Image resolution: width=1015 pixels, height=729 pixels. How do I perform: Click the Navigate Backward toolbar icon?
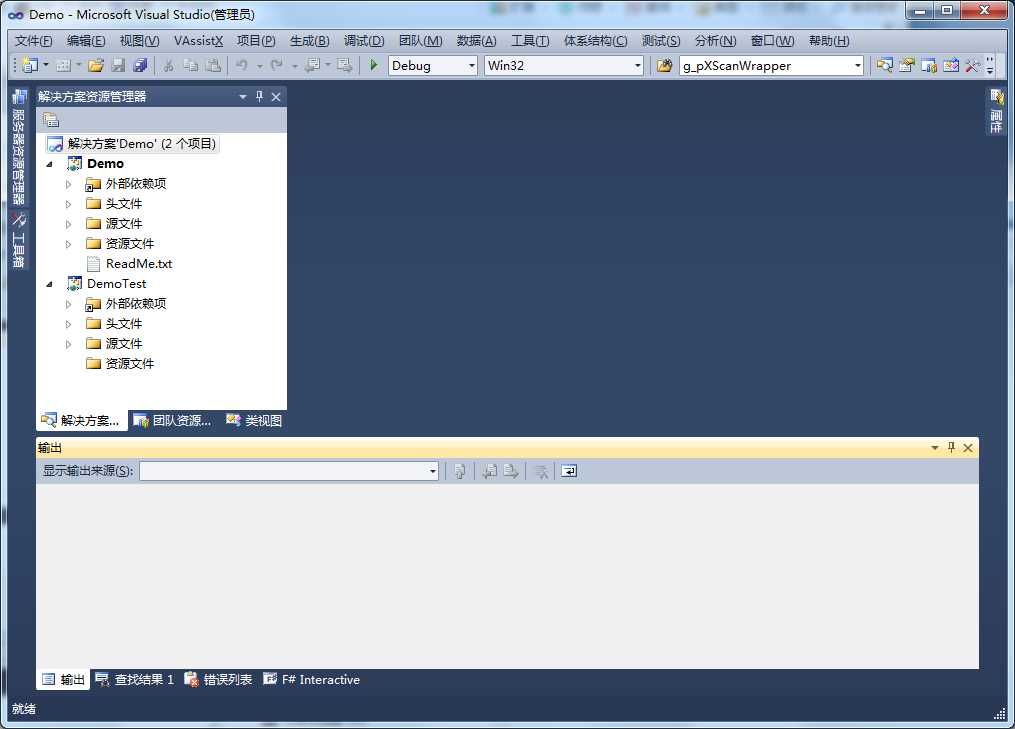(x=313, y=65)
